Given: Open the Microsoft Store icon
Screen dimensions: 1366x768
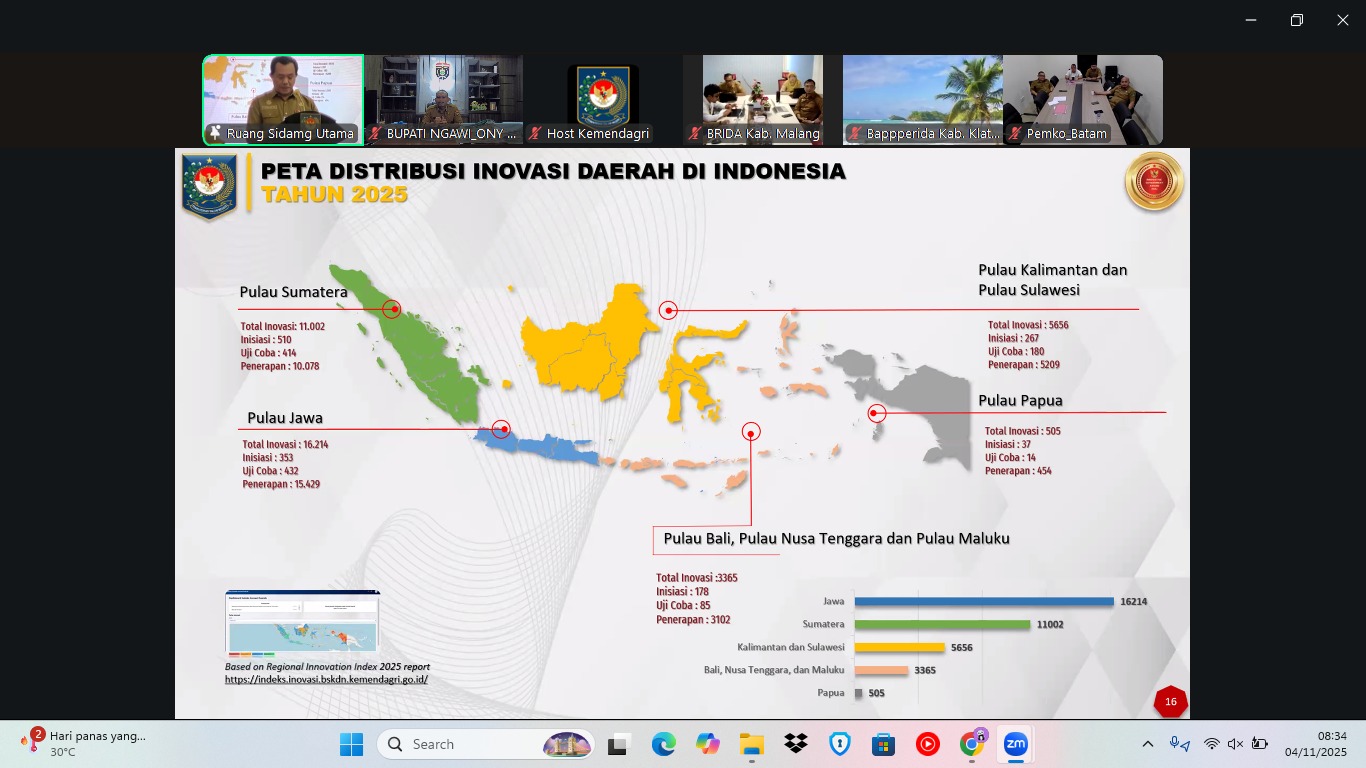Looking at the screenshot, I should point(883,744).
